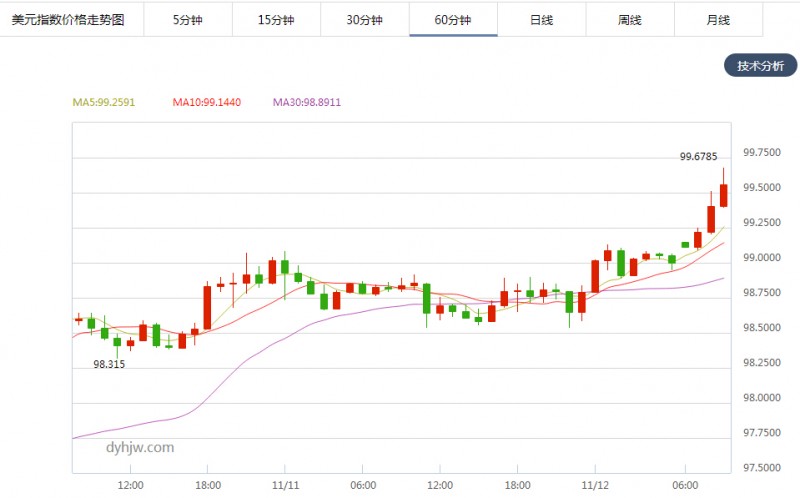Switch to 周线 weekly view
The height and width of the screenshot is (498, 800).
pyautogui.click(x=629, y=19)
